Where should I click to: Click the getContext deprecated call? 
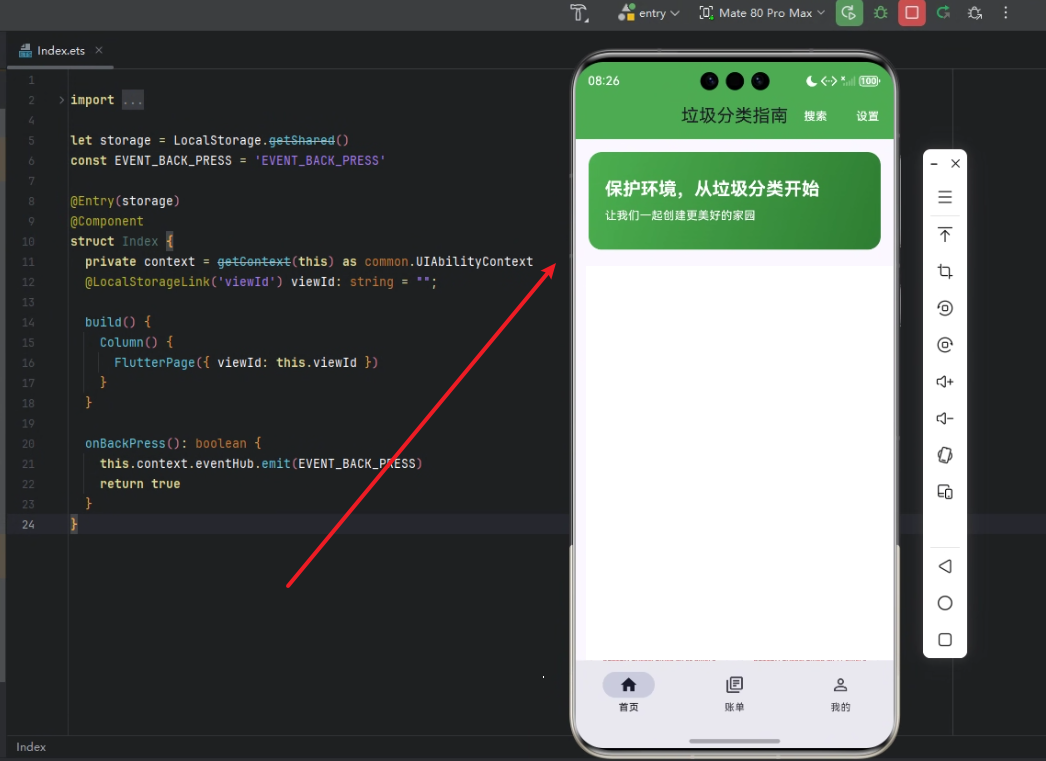pos(253,261)
